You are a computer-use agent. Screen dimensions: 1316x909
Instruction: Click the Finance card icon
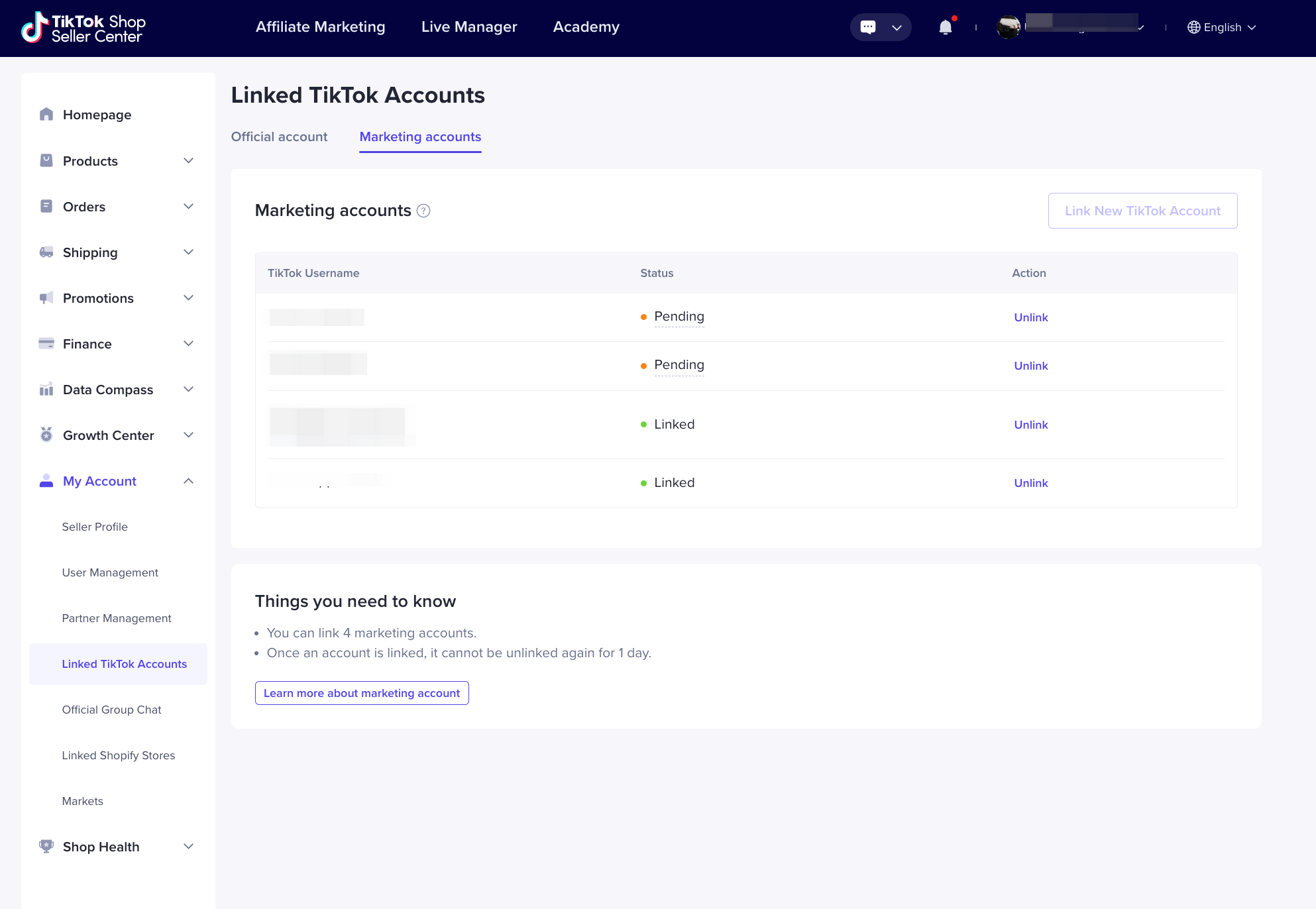click(46, 343)
